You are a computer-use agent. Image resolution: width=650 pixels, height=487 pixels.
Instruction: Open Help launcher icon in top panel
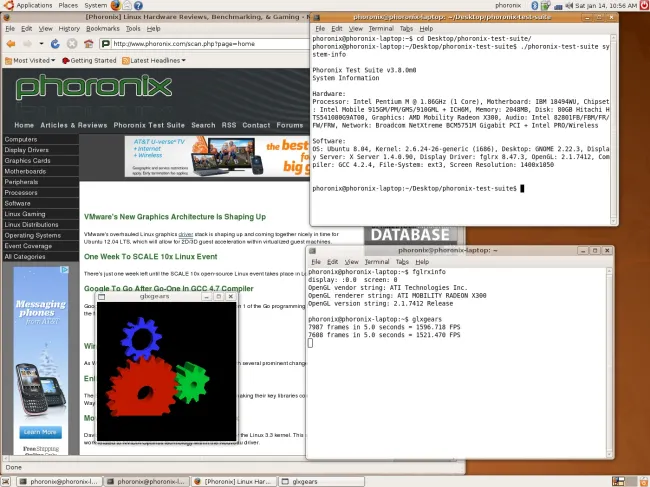pyautogui.click(x=138, y=5)
